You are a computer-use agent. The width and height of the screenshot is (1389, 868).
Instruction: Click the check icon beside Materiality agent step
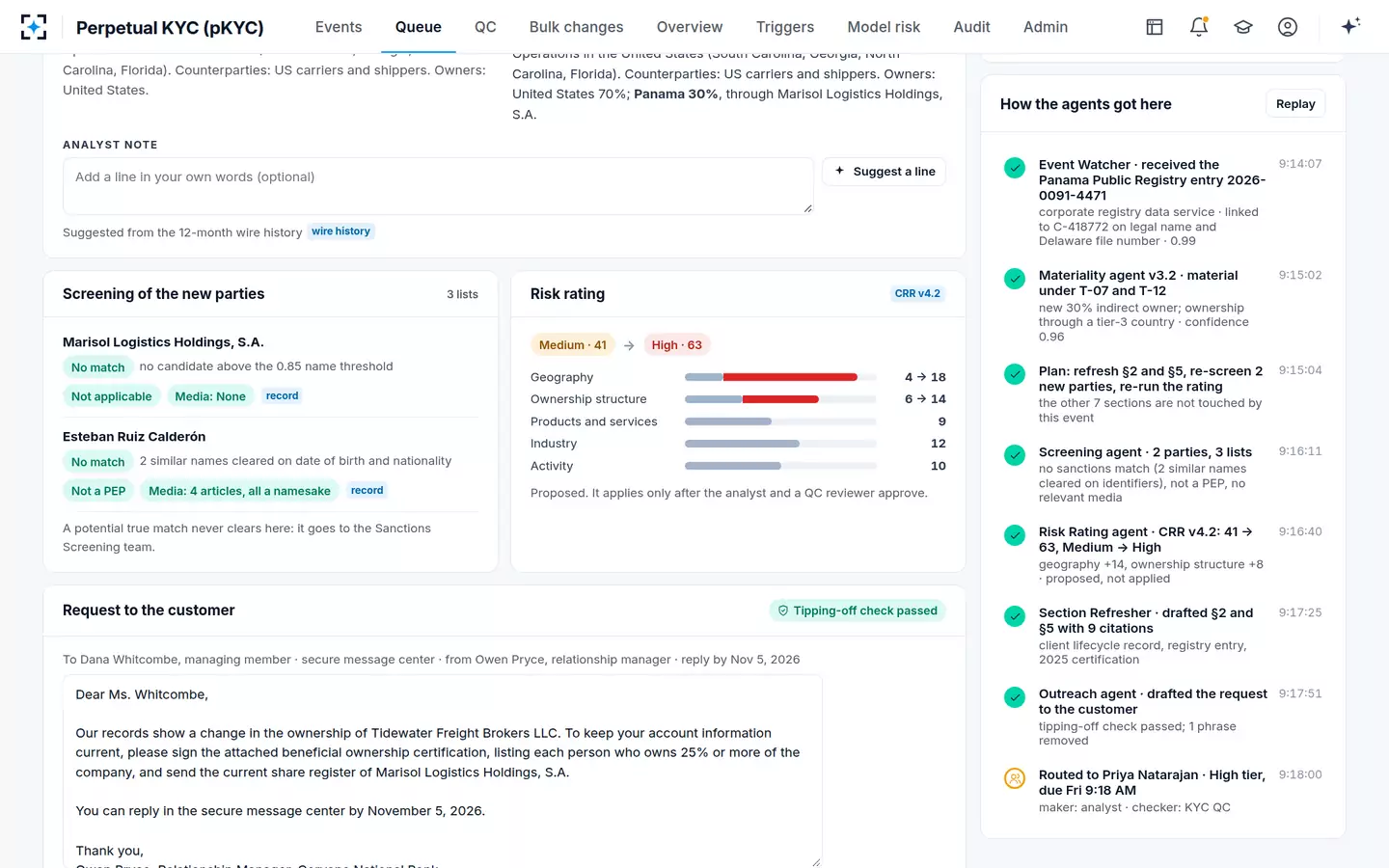point(1015,279)
